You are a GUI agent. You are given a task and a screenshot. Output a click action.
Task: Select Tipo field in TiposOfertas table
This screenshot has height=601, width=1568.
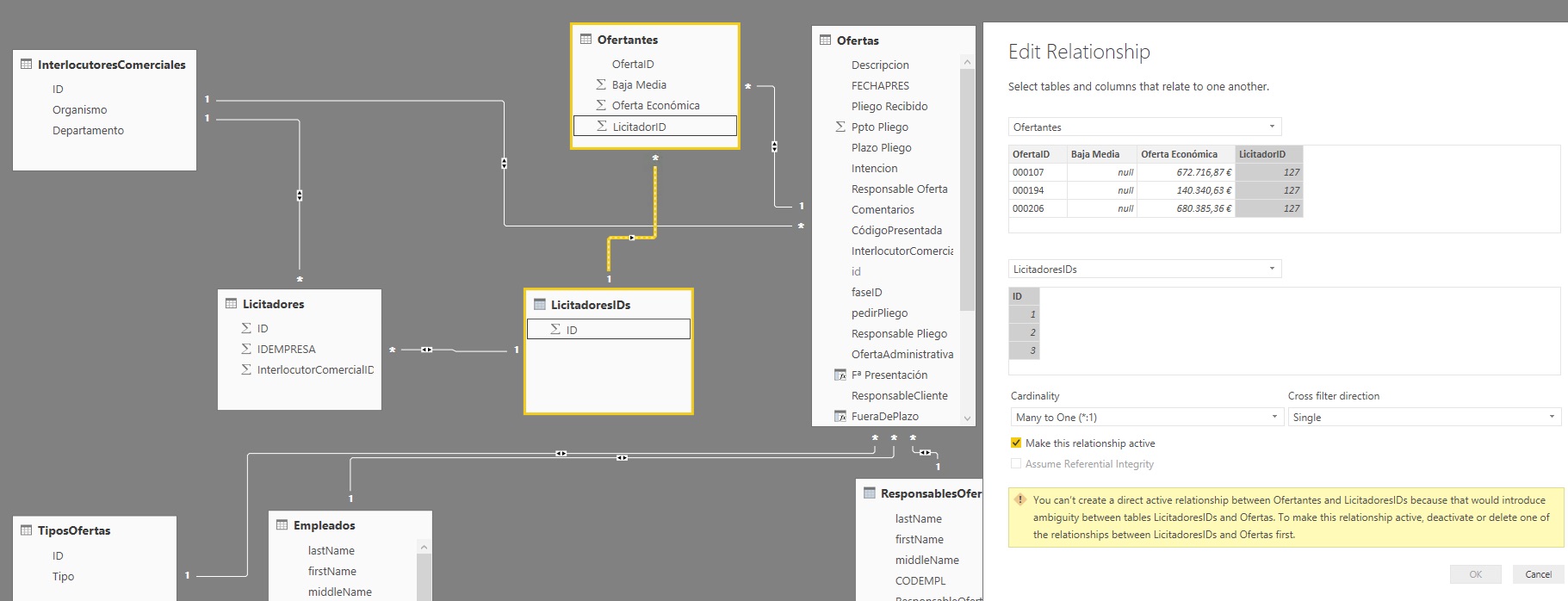coord(63,576)
